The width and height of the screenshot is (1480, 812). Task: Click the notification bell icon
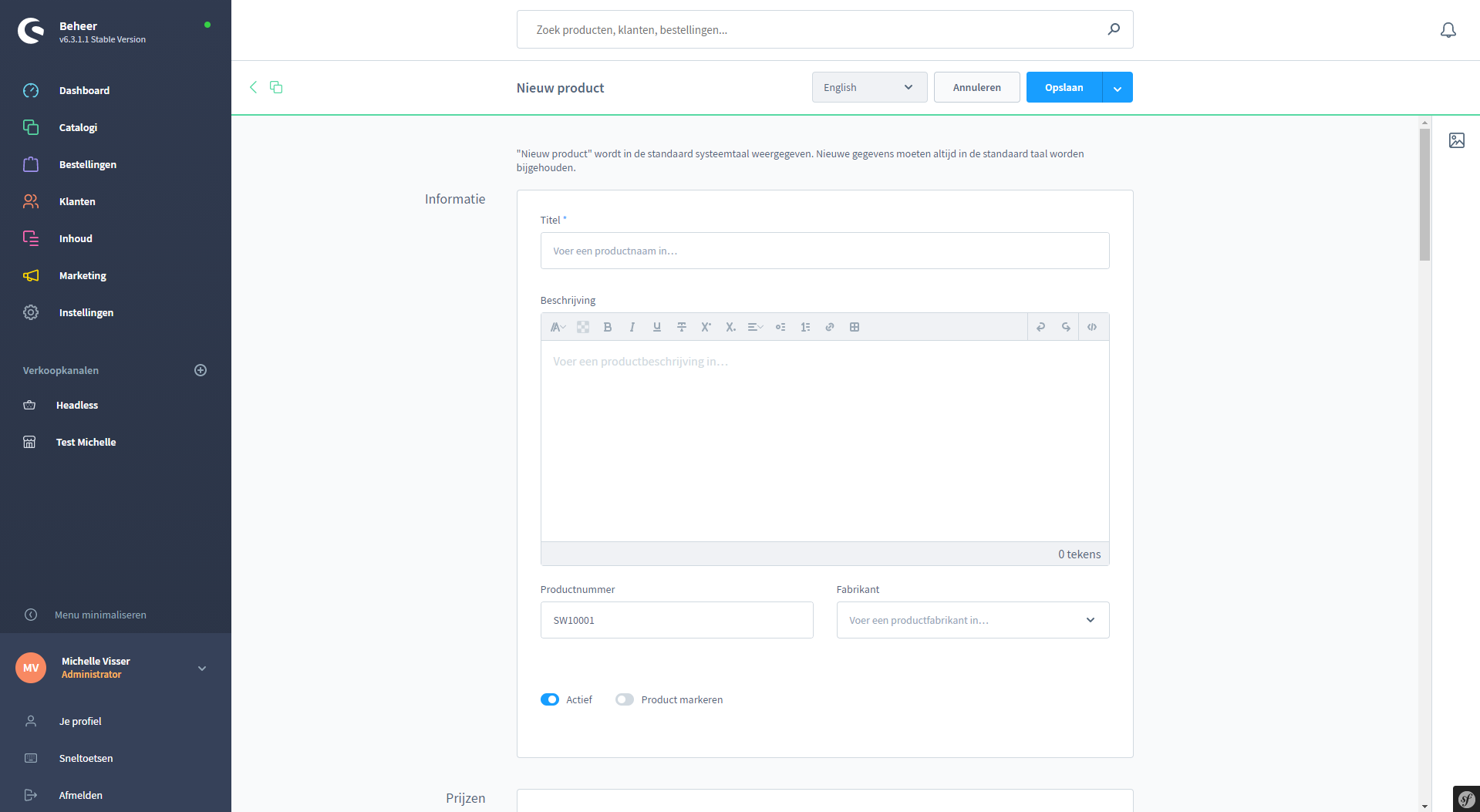(x=1448, y=30)
